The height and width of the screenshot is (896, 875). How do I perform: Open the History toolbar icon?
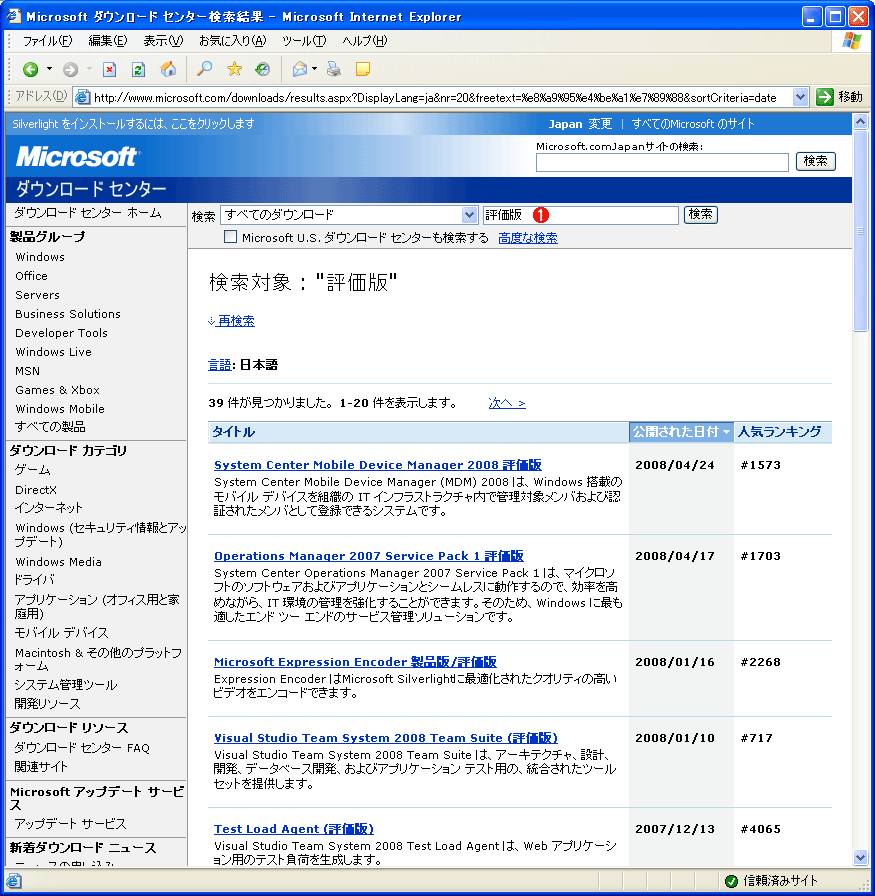(x=263, y=69)
